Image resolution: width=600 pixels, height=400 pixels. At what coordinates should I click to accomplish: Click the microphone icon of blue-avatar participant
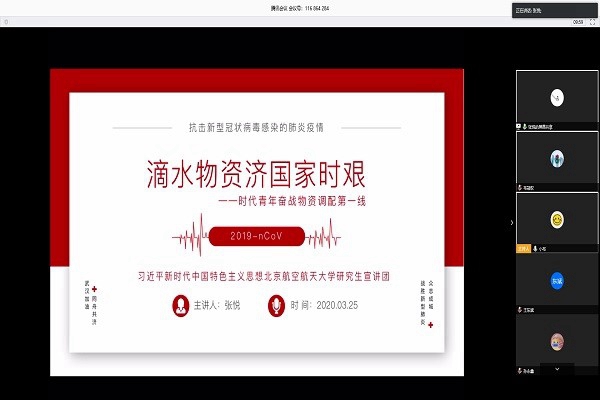(x=520, y=311)
